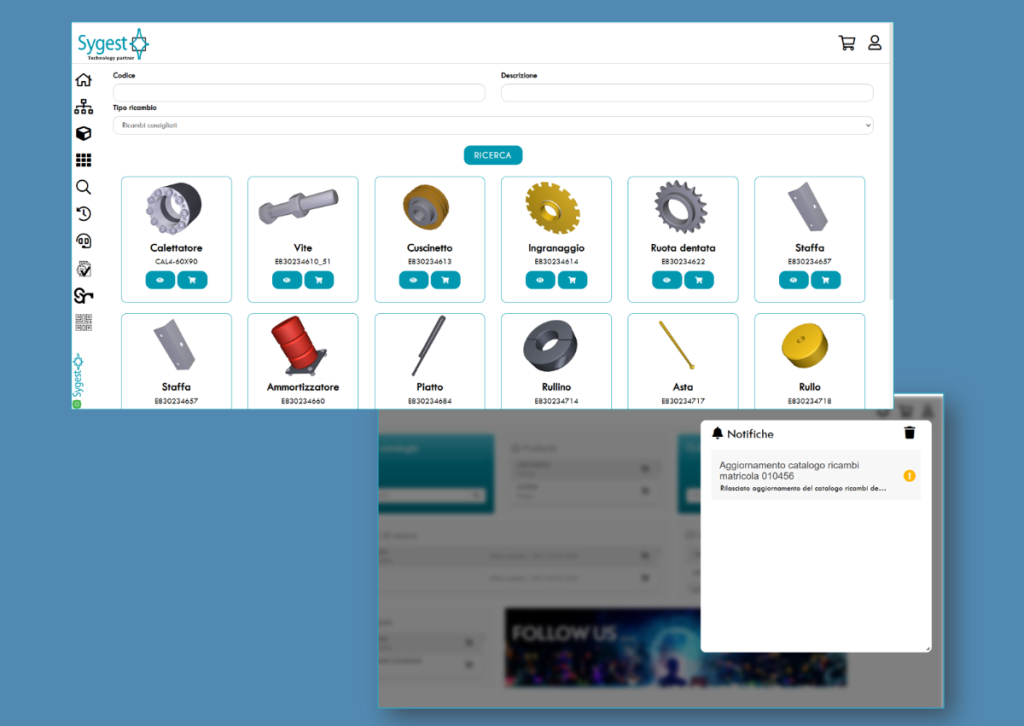Screen dimensions: 1024x726
Task: Select the Ruota dentata image
Action: 681,207
